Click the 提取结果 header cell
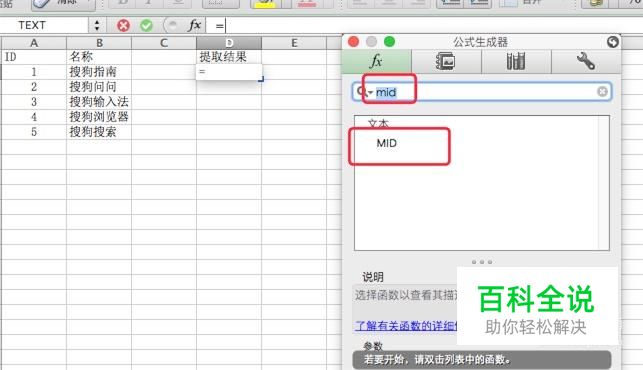This screenshot has width=643, height=370. [x=229, y=57]
